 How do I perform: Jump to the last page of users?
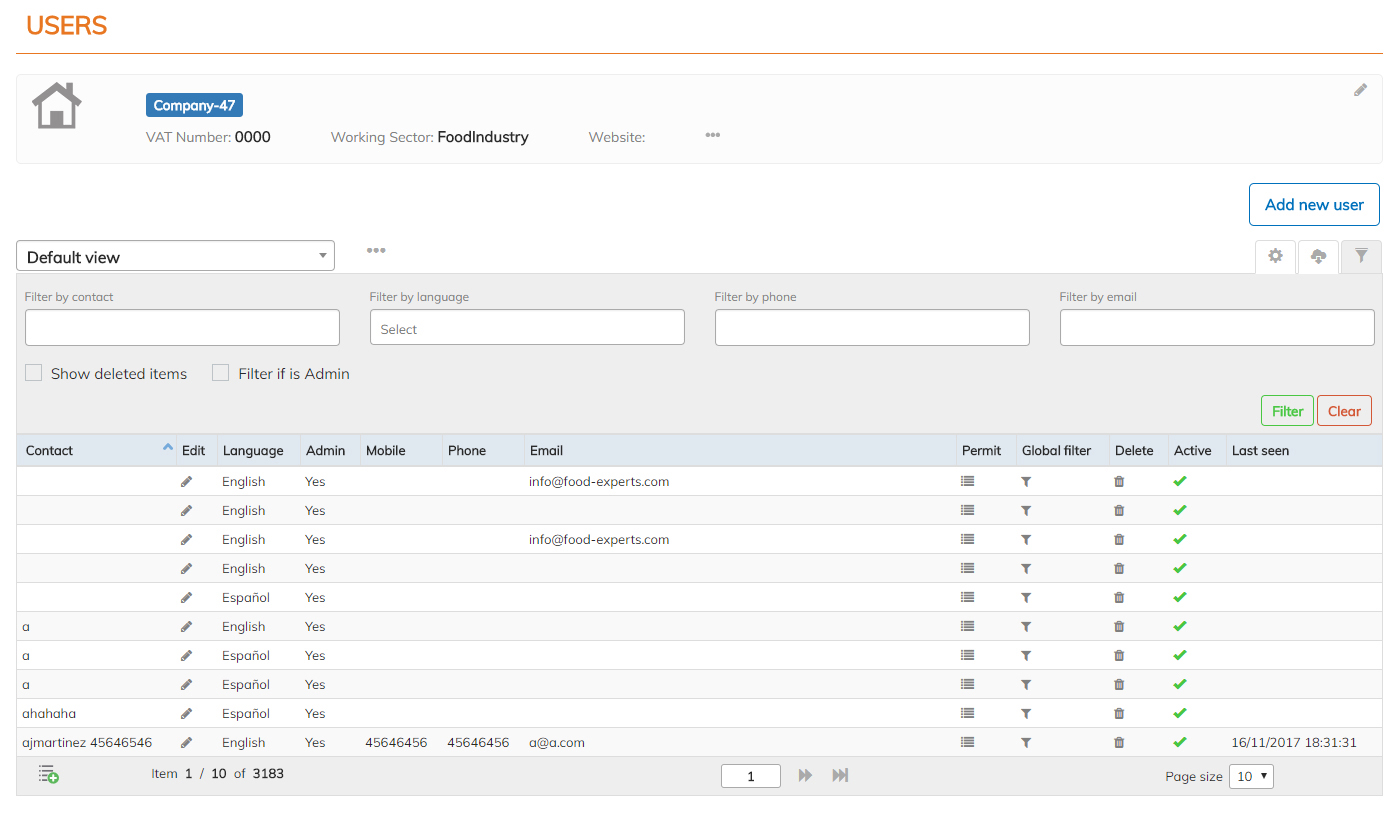(840, 776)
